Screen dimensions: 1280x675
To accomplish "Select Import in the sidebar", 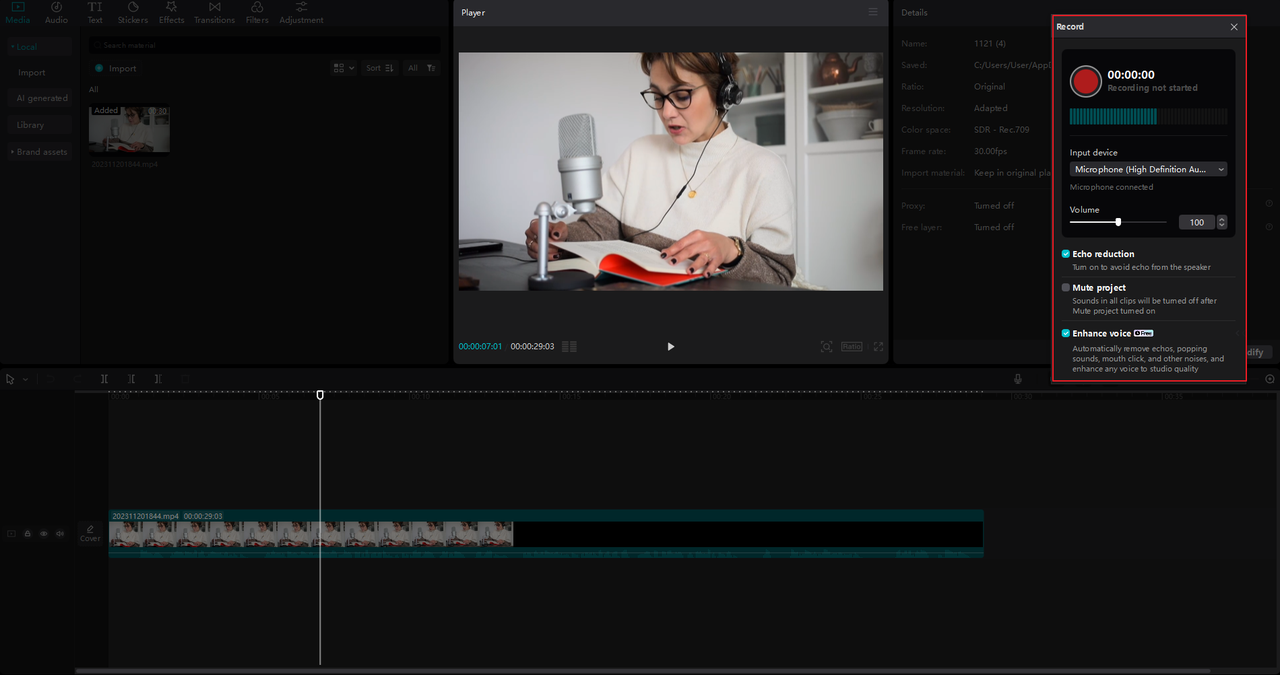I will 32,72.
